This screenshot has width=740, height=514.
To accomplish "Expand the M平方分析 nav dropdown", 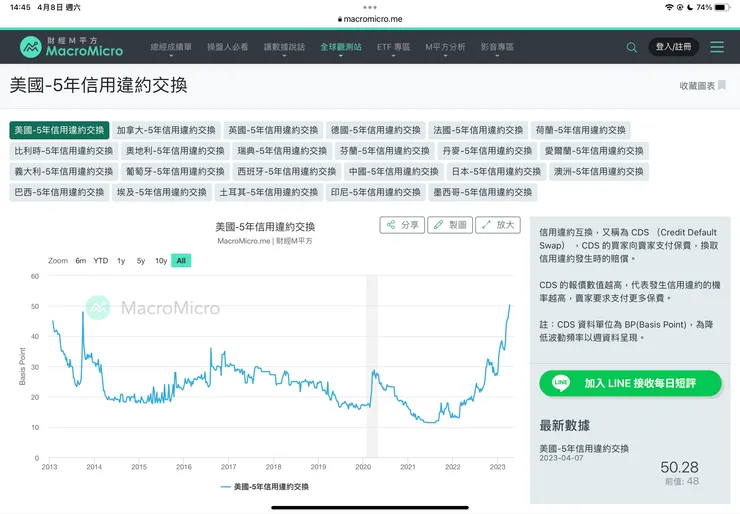I will 445,47.
